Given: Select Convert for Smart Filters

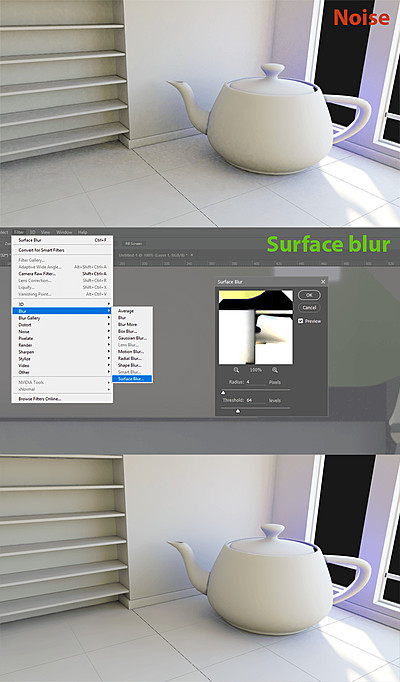Looking at the screenshot, I should pos(62,250).
